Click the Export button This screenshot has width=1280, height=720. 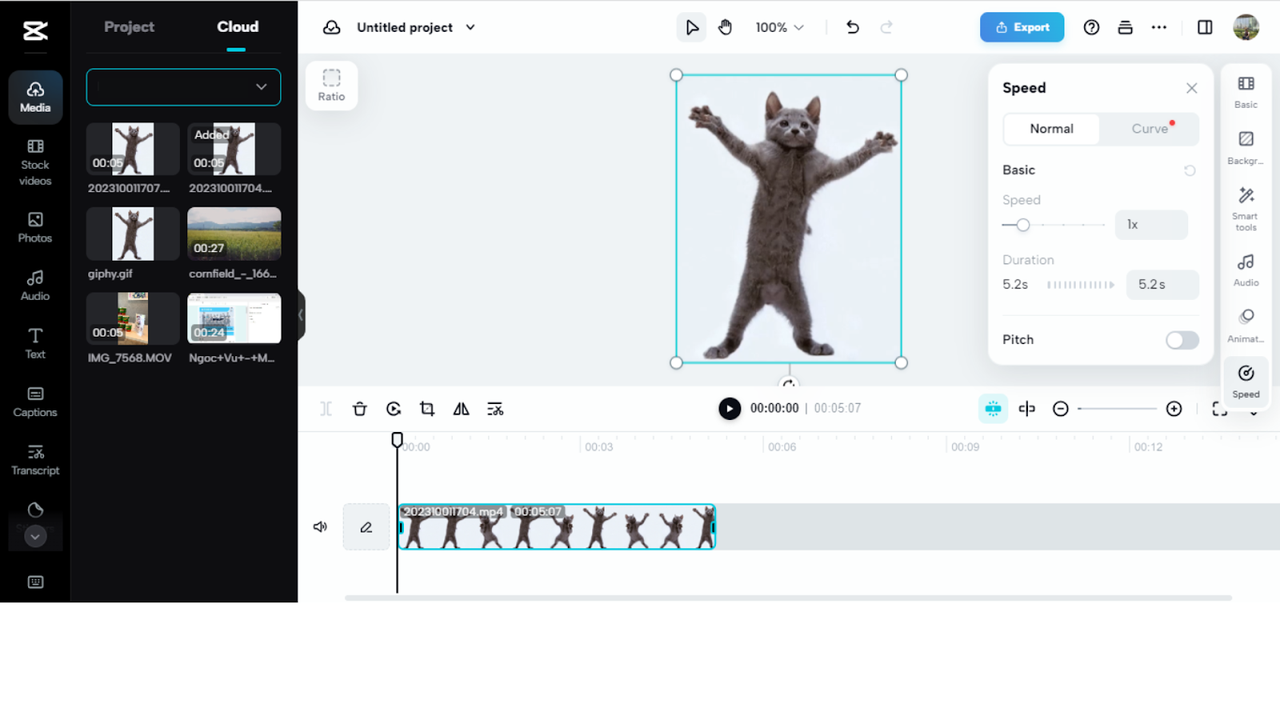click(1022, 27)
